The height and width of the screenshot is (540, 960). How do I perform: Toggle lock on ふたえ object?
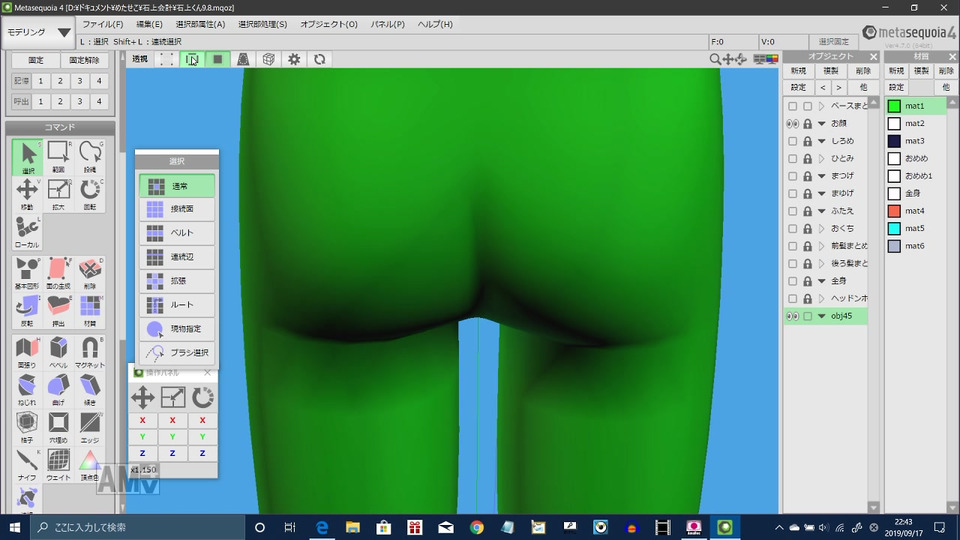click(808, 211)
